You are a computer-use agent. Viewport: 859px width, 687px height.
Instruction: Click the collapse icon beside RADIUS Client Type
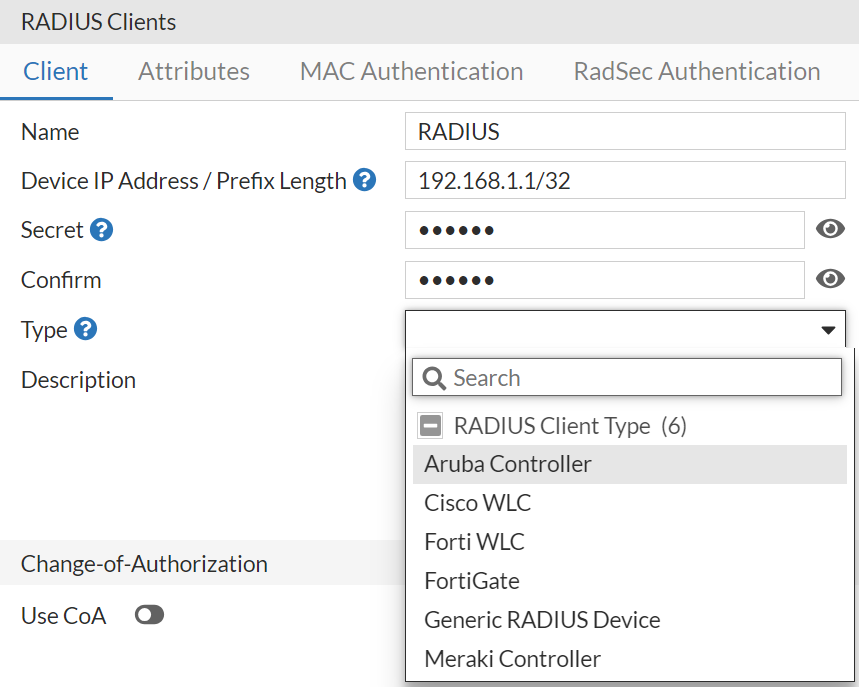[430, 425]
